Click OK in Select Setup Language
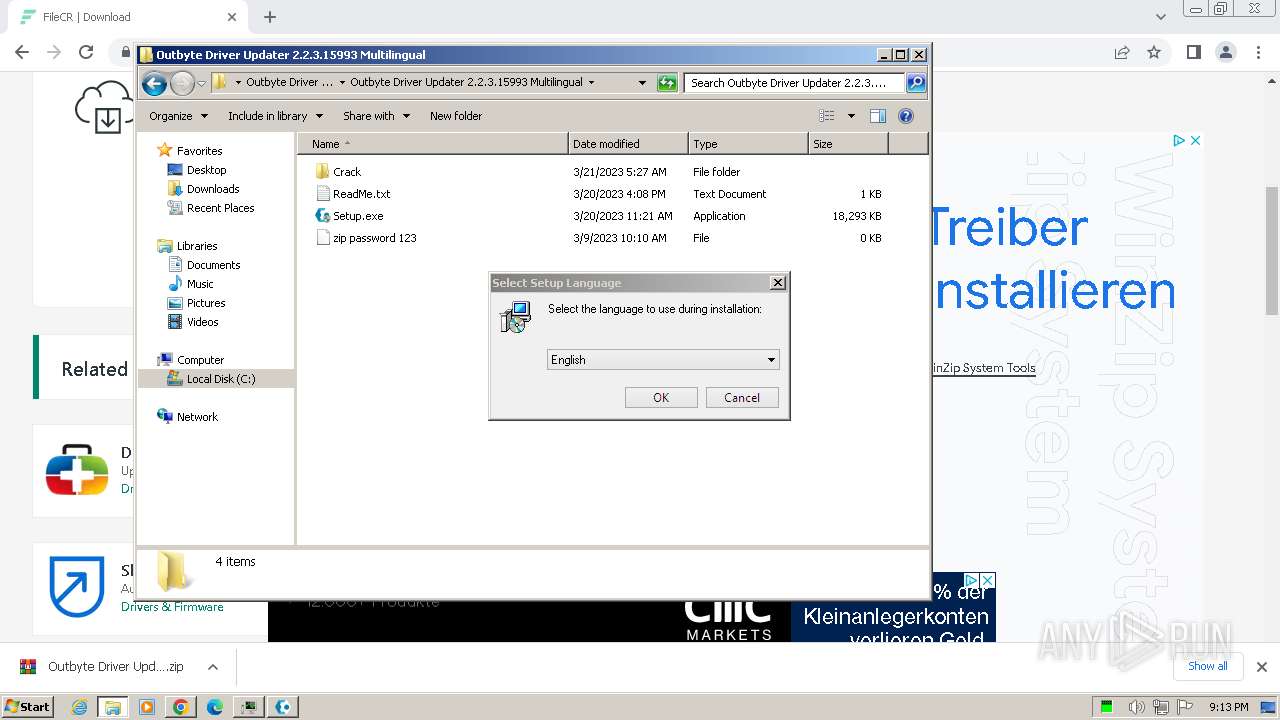 pyautogui.click(x=661, y=398)
